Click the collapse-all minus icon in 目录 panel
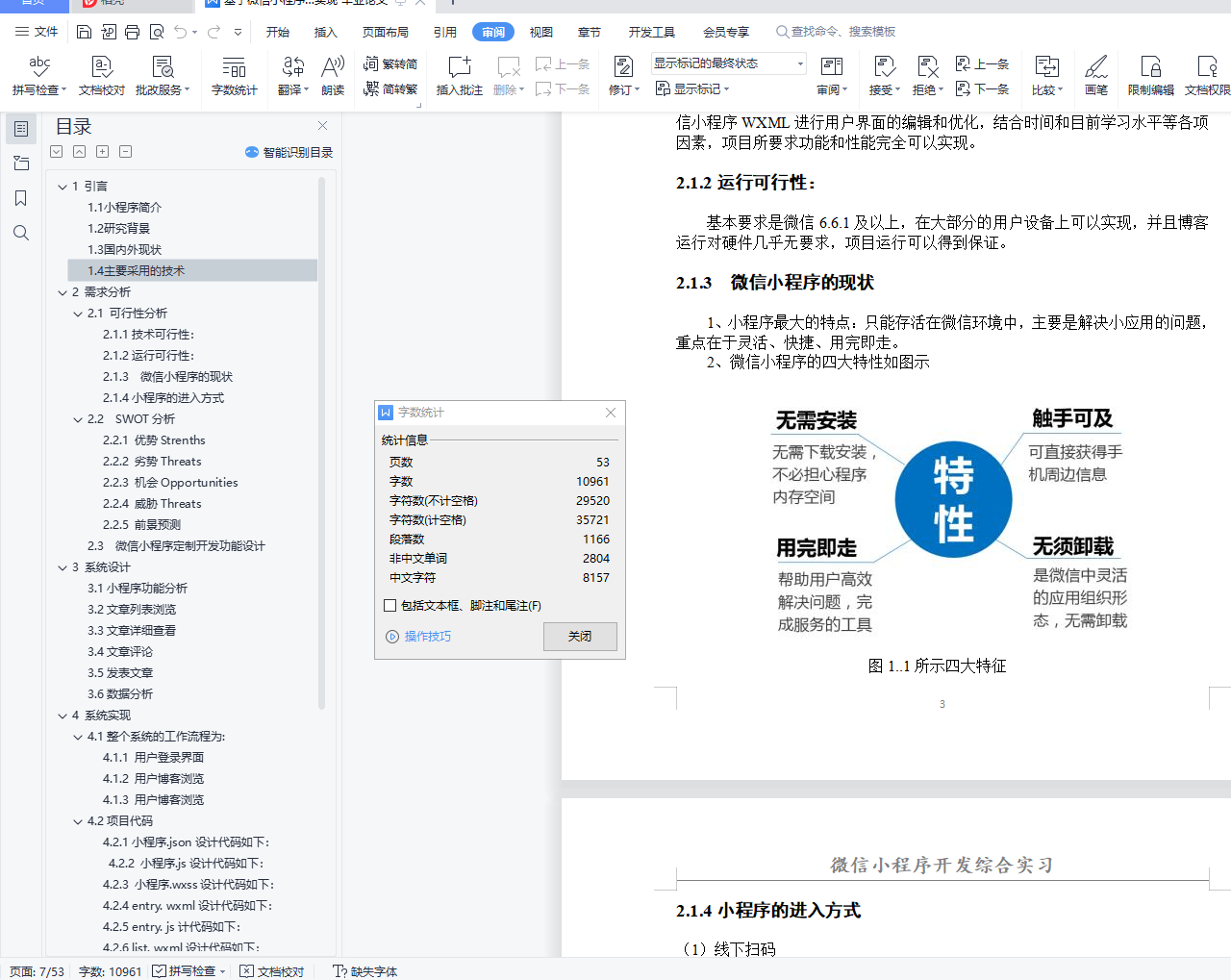 (x=125, y=152)
